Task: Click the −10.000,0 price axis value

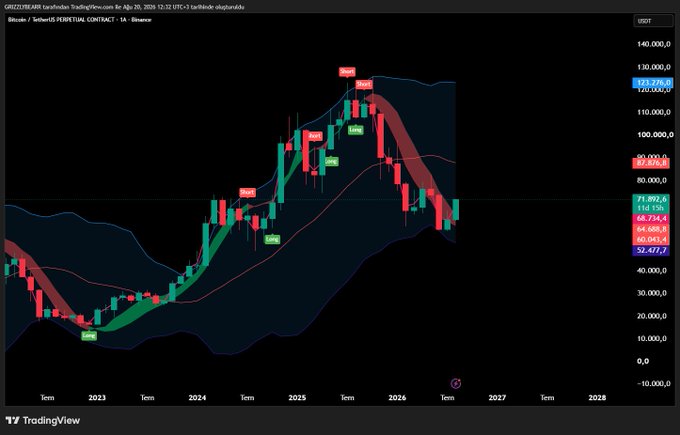Action: point(654,383)
